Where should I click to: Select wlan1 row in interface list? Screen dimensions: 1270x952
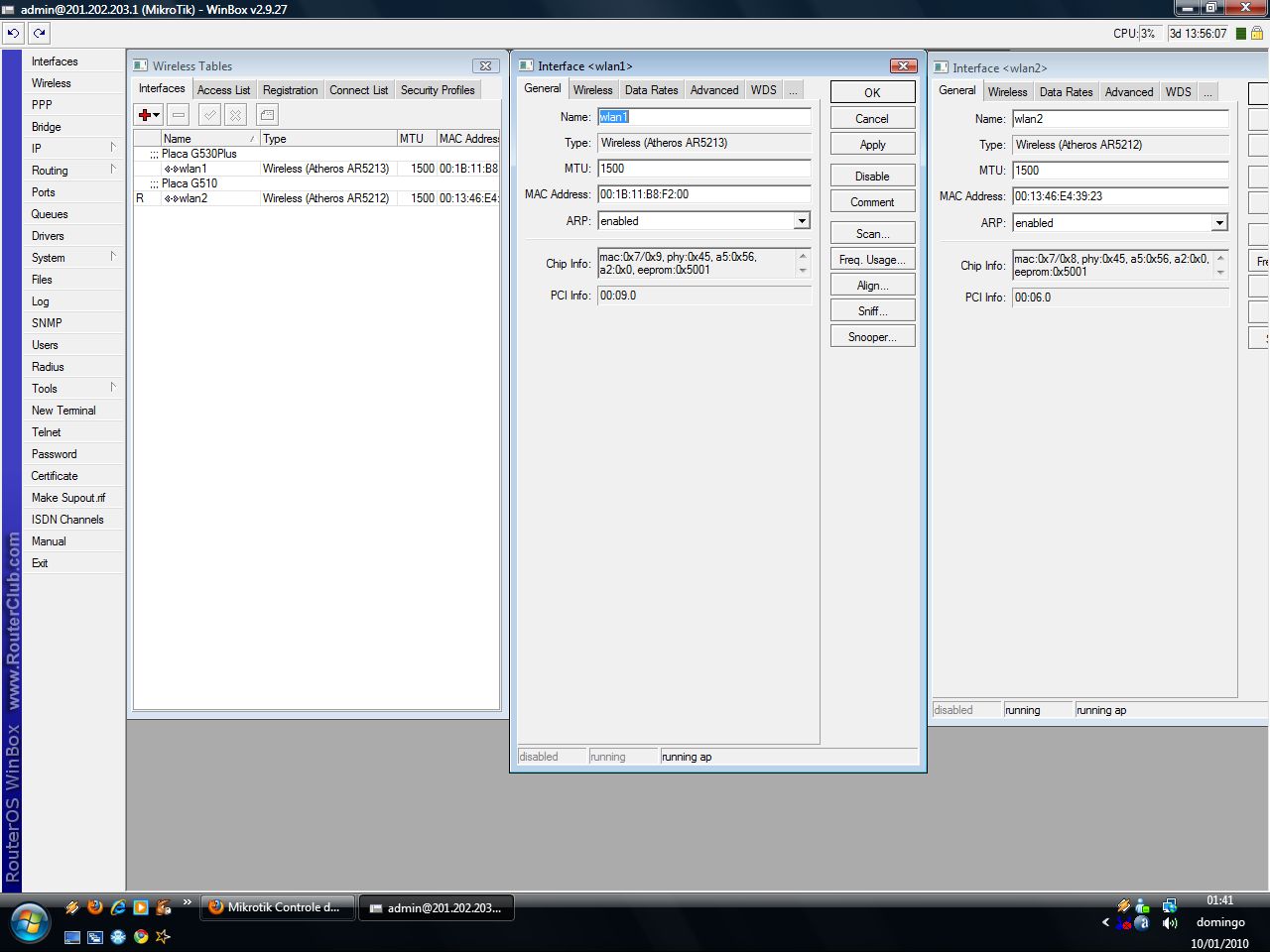point(317,169)
